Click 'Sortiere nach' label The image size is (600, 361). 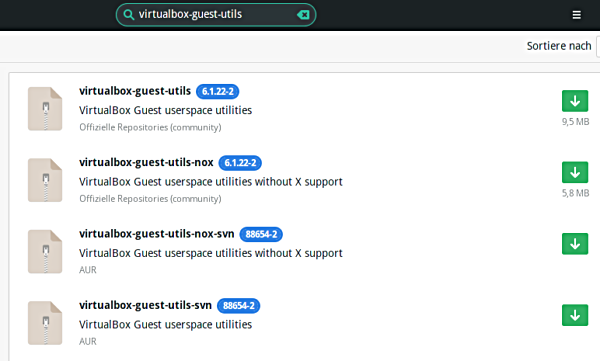tap(559, 46)
